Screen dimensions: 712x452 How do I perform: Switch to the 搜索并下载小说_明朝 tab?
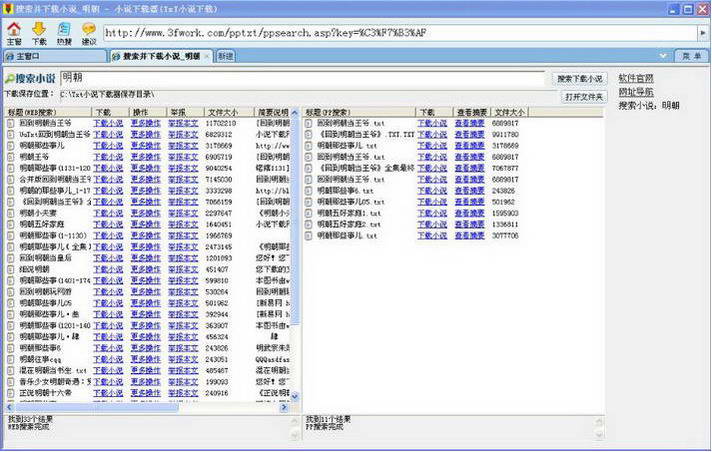(161, 56)
